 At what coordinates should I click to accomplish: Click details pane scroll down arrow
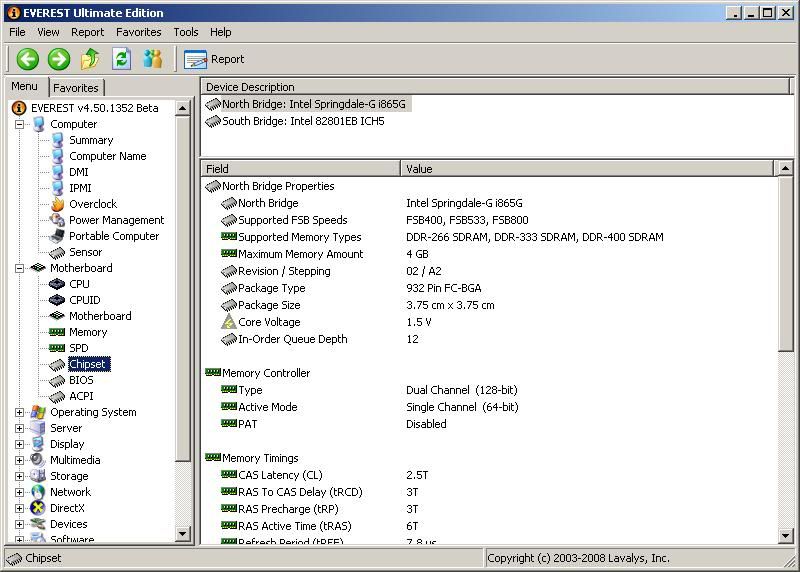785,536
